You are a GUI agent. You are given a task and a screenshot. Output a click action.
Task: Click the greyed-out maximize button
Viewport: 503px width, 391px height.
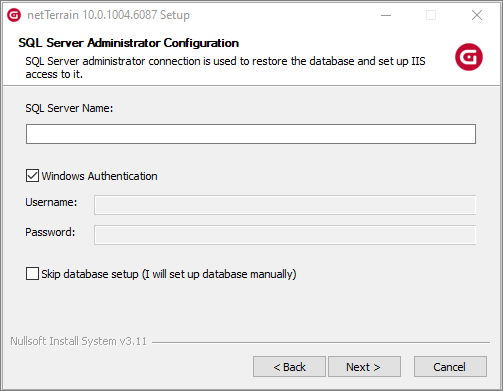(431, 15)
